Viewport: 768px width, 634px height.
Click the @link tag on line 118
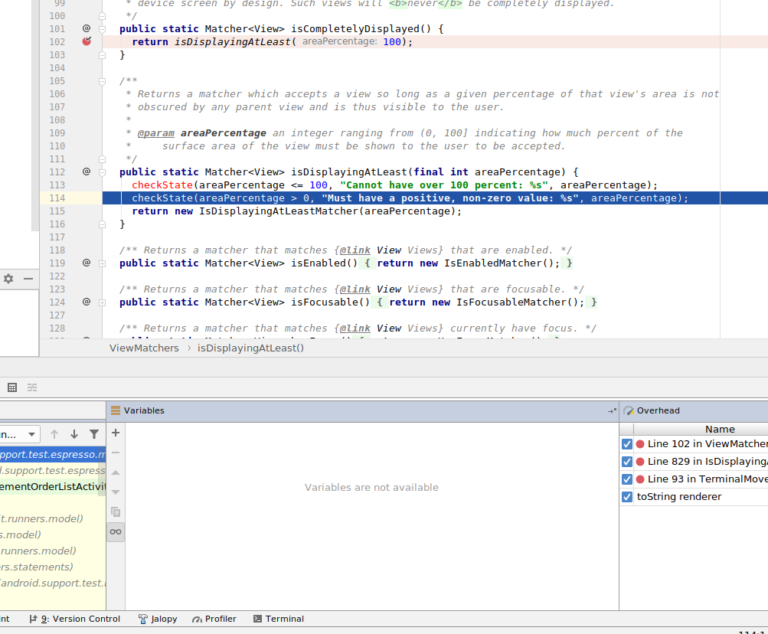pyautogui.click(x=355, y=250)
